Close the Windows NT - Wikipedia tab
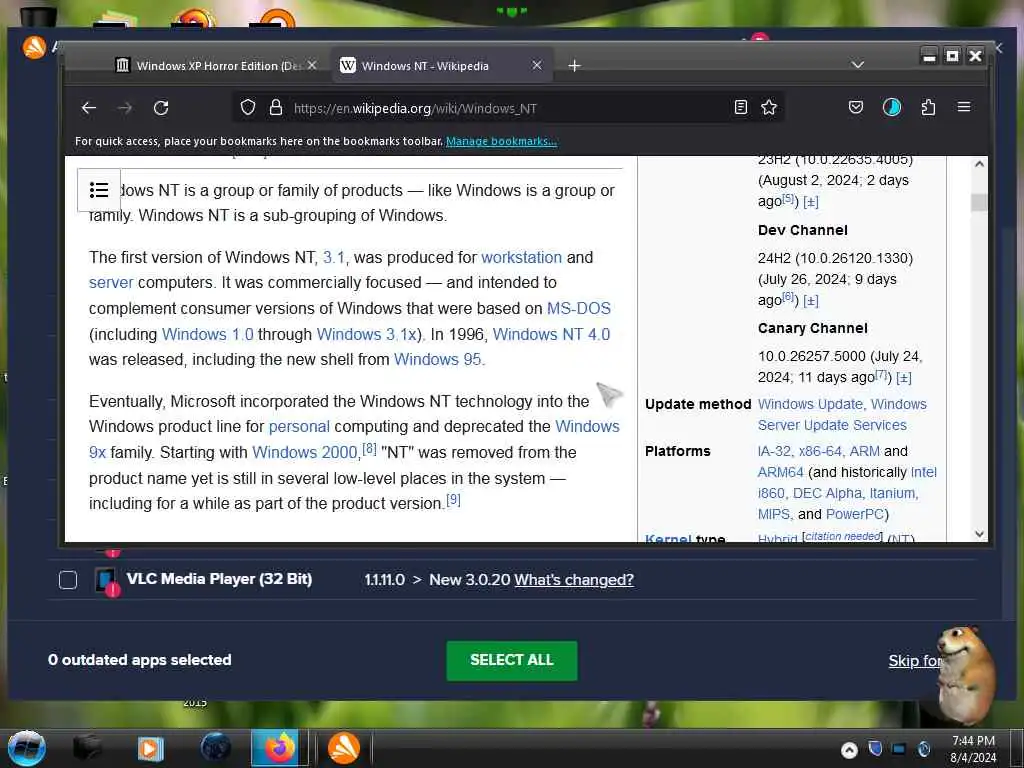The width and height of the screenshot is (1024, 768). [537, 65]
